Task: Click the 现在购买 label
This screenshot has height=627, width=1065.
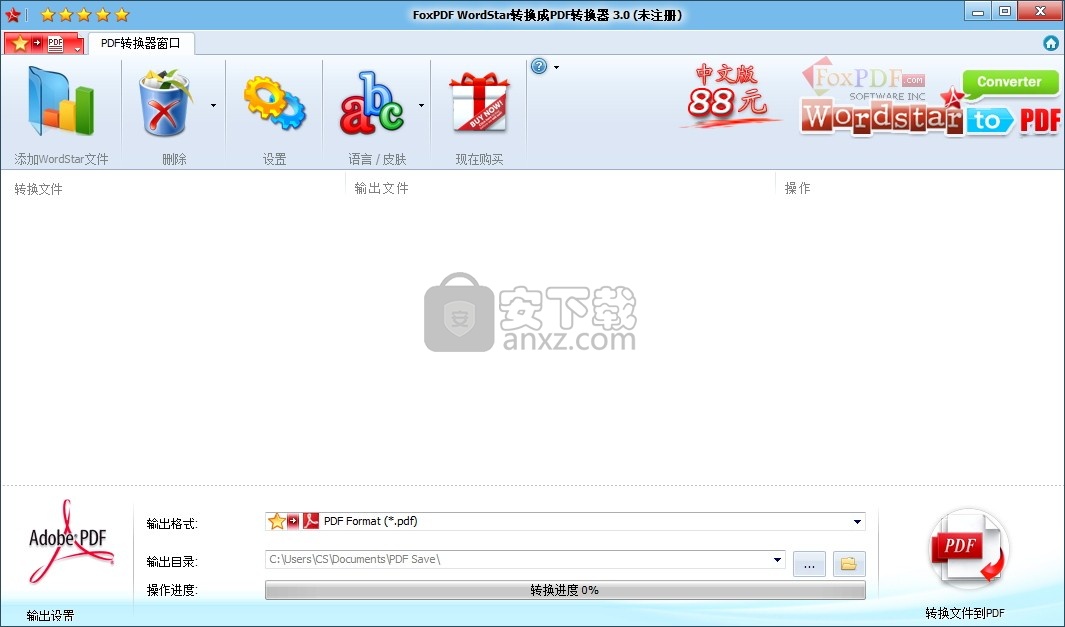Action: tap(479, 159)
